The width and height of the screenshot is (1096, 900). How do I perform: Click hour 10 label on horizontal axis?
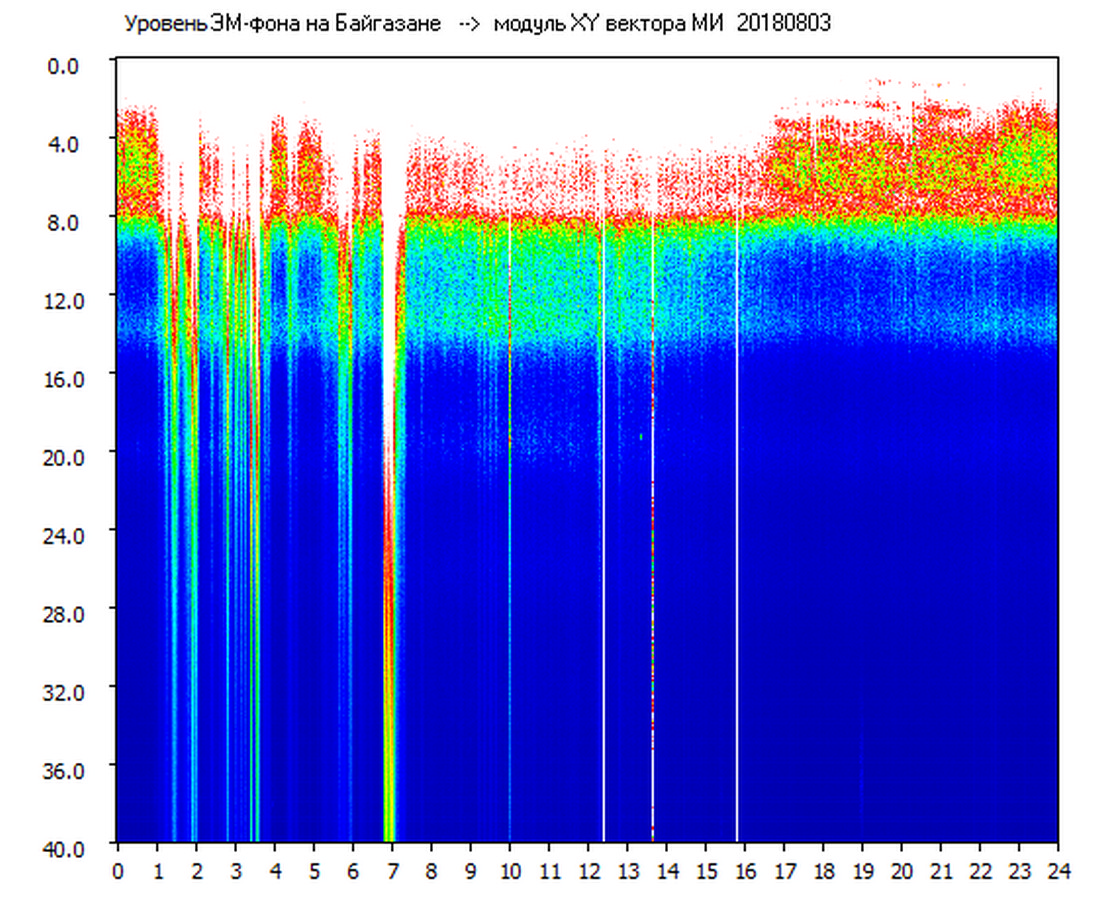510,871
